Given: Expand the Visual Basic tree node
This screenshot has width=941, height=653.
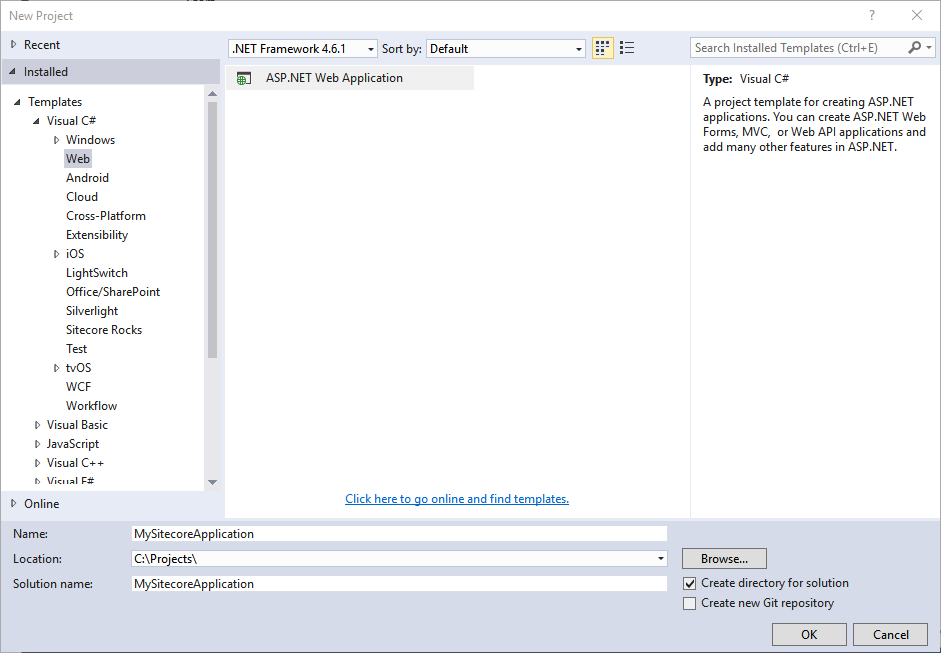Looking at the screenshot, I should [x=37, y=424].
